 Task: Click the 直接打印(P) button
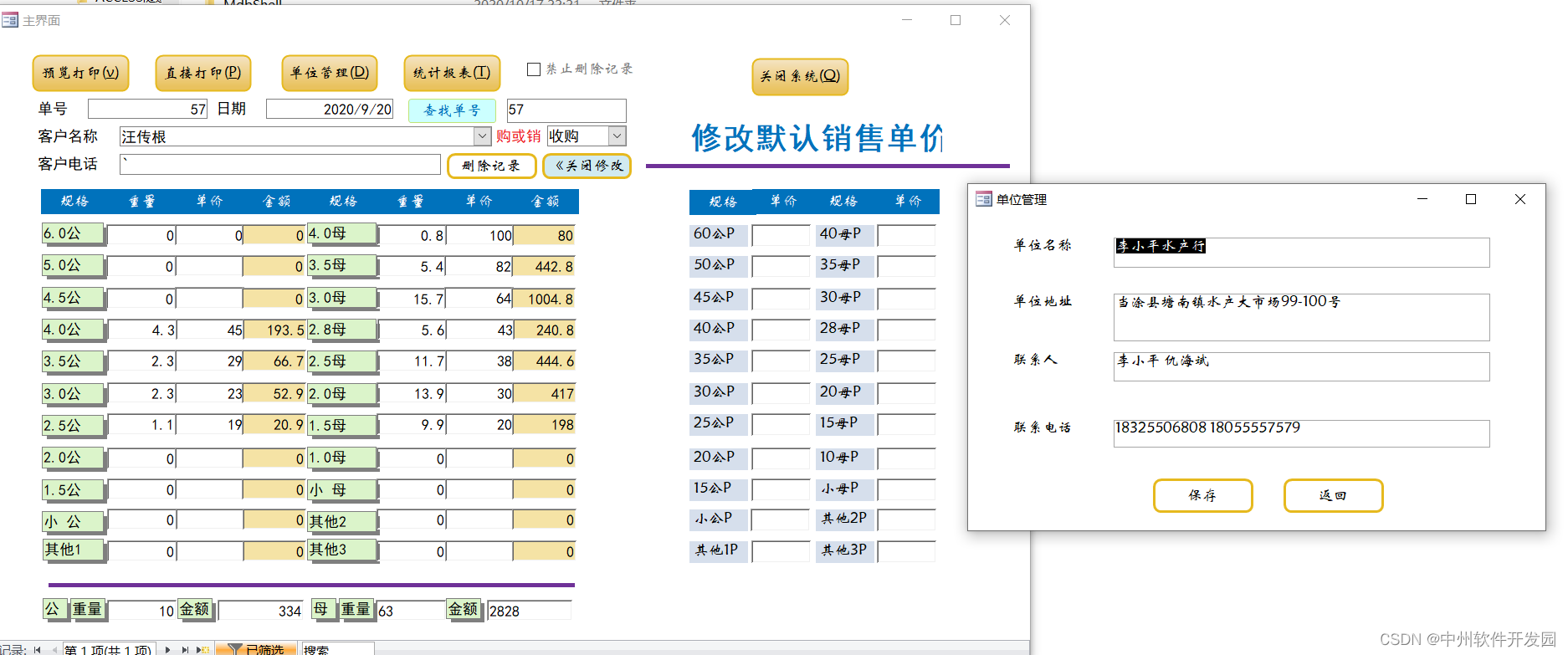(x=203, y=73)
